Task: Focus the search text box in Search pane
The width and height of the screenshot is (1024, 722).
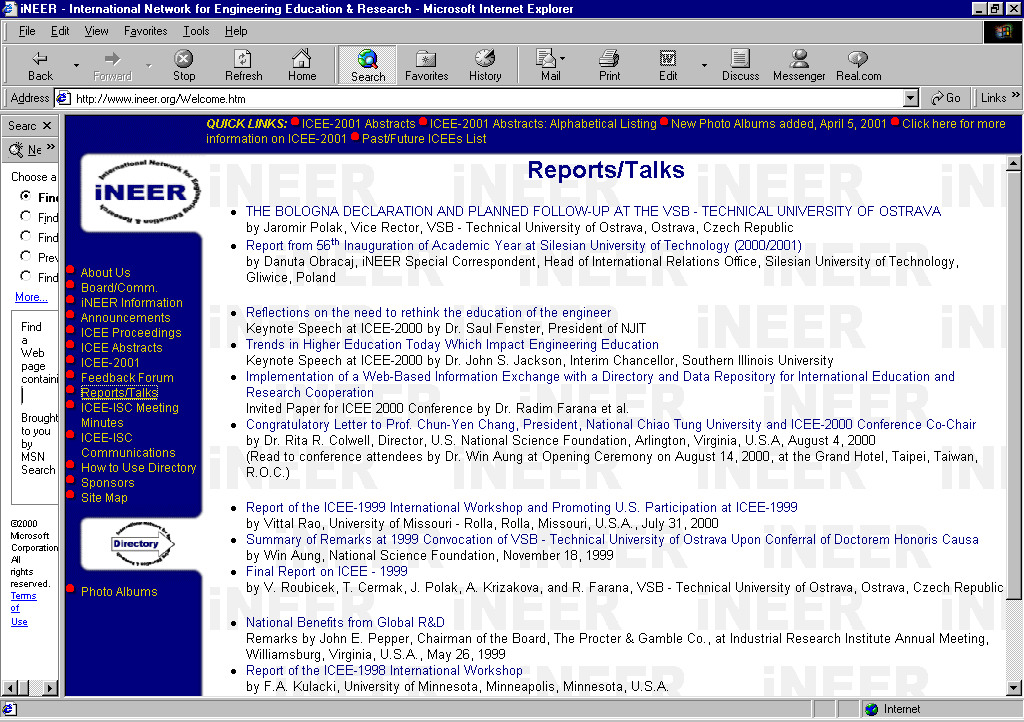Action: pyautogui.click(x=40, y=396)
